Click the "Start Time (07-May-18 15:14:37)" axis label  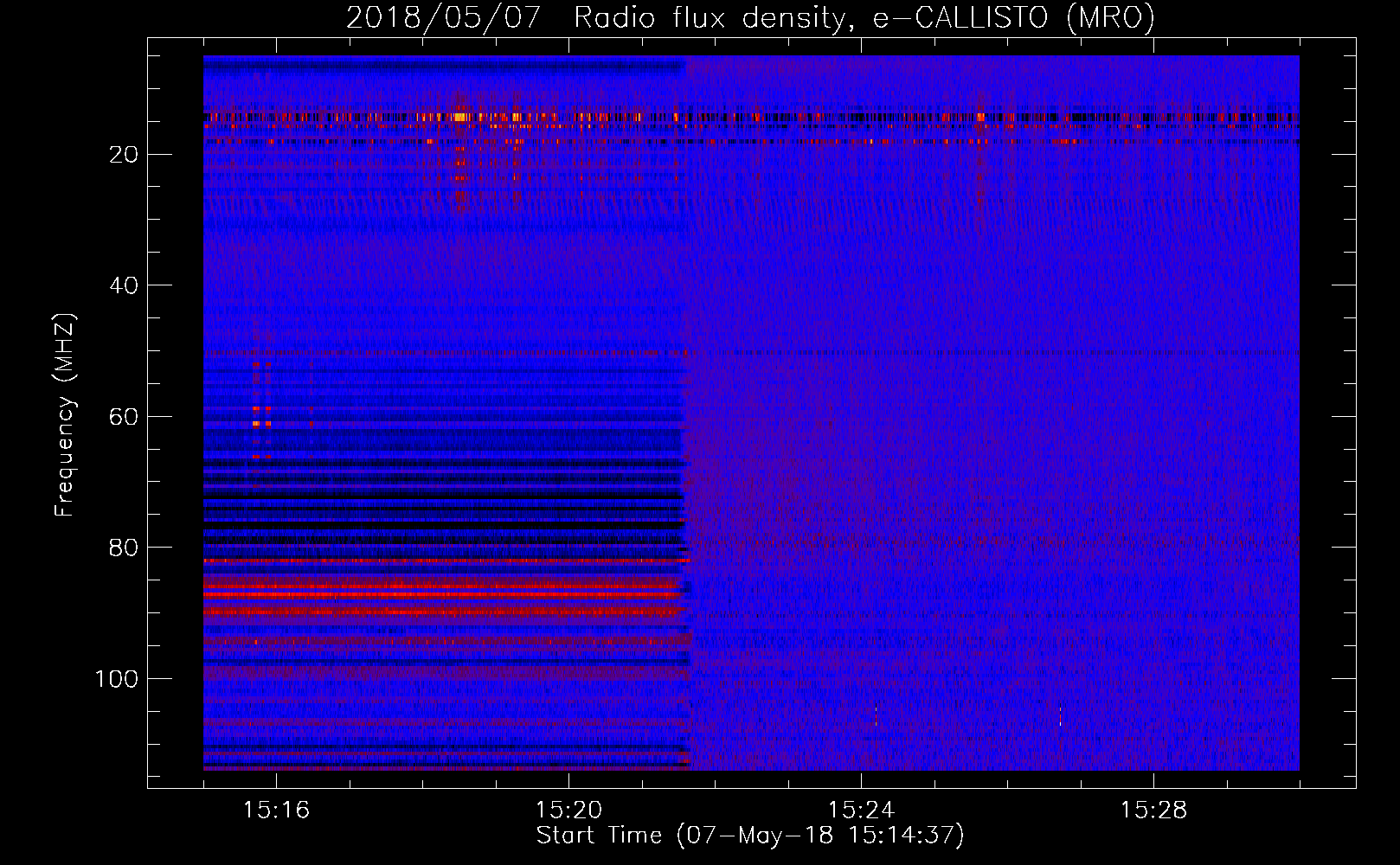[x=750, y=836]
